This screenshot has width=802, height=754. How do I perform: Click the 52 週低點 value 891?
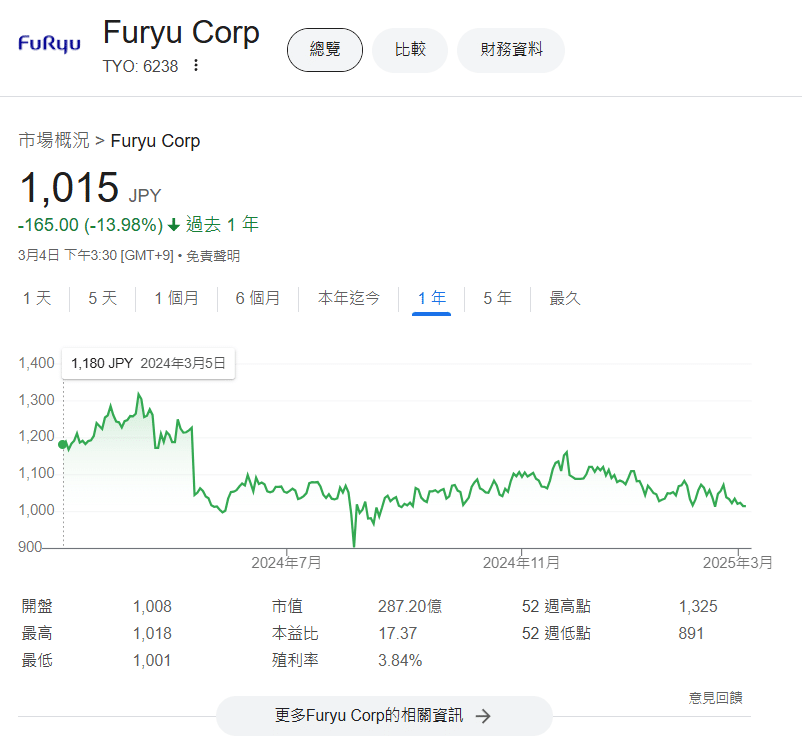pos(691,634)
